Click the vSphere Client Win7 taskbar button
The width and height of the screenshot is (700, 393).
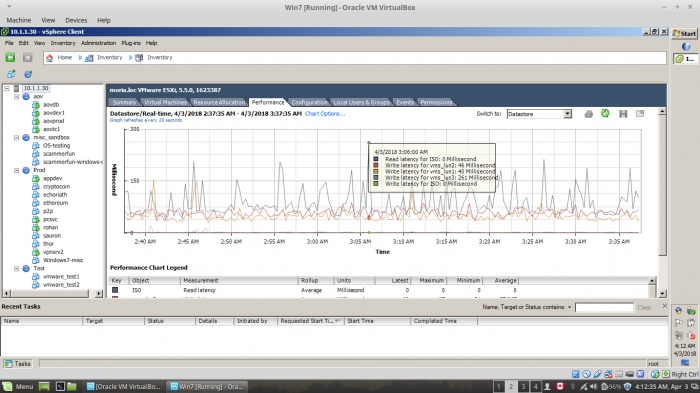click(685, 59)
